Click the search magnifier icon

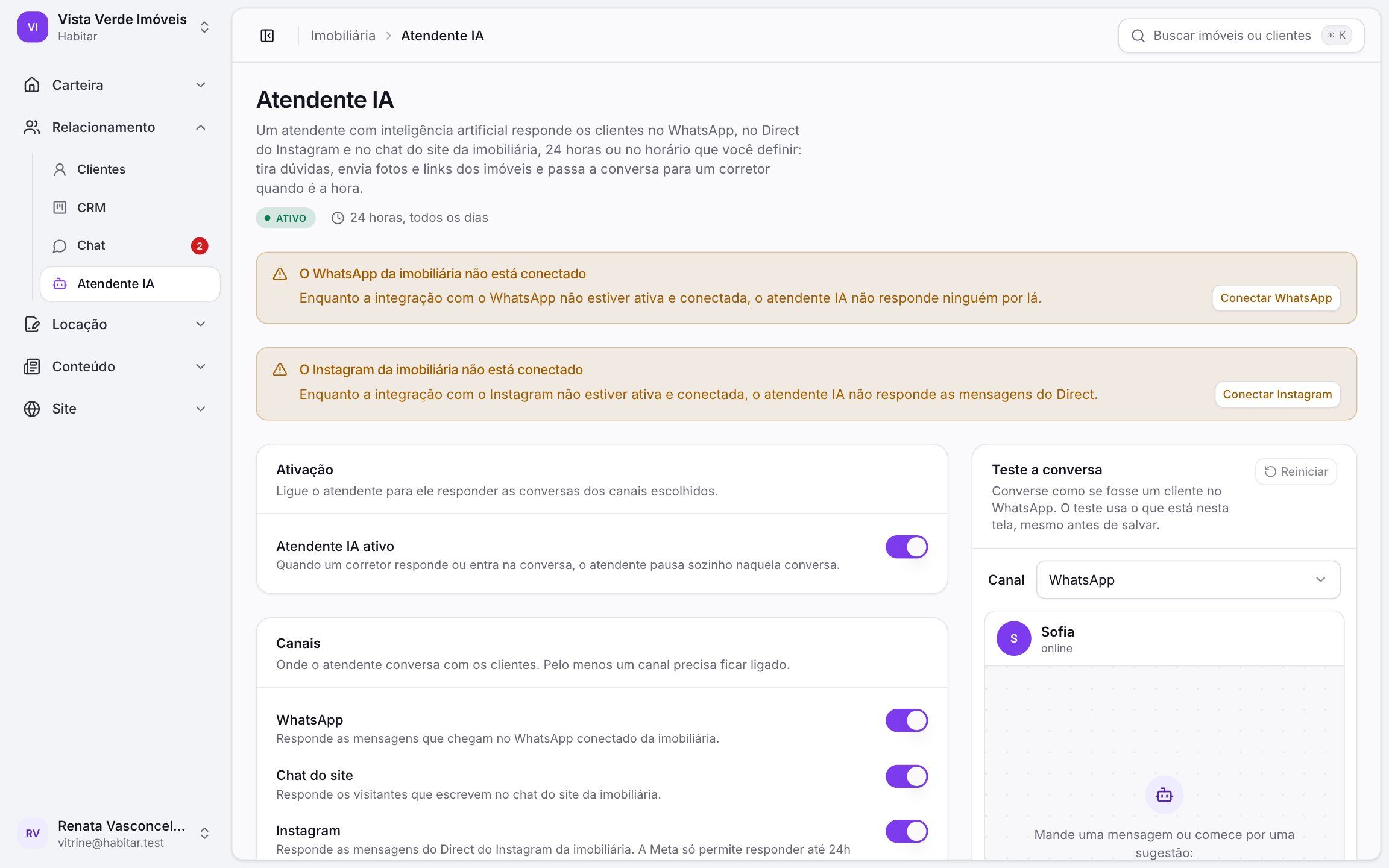point(1138,36)
